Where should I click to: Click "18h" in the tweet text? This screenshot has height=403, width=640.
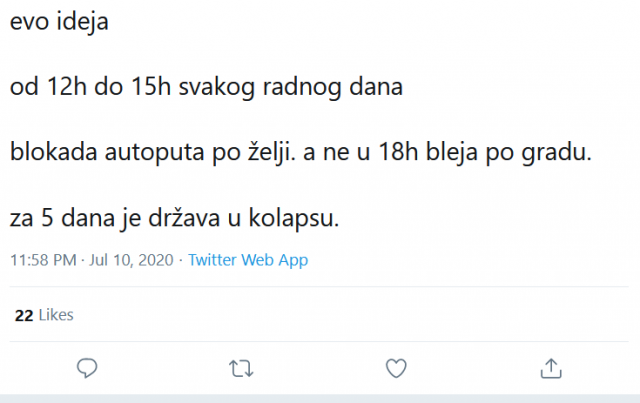tap(409, 154)
